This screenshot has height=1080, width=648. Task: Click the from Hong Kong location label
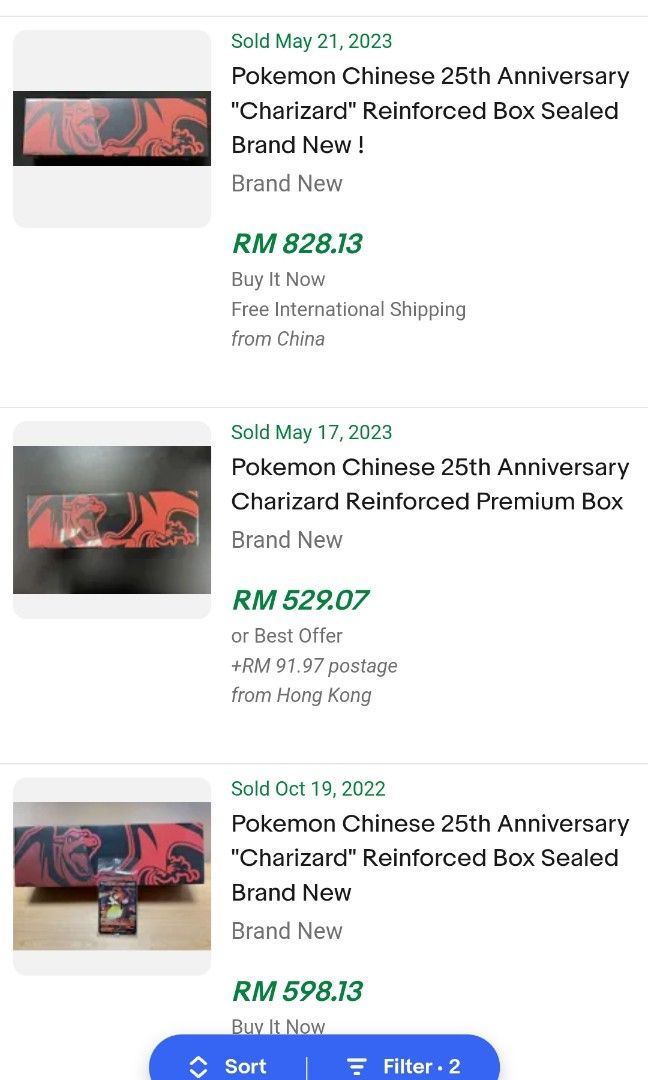(x=301, y=695)
